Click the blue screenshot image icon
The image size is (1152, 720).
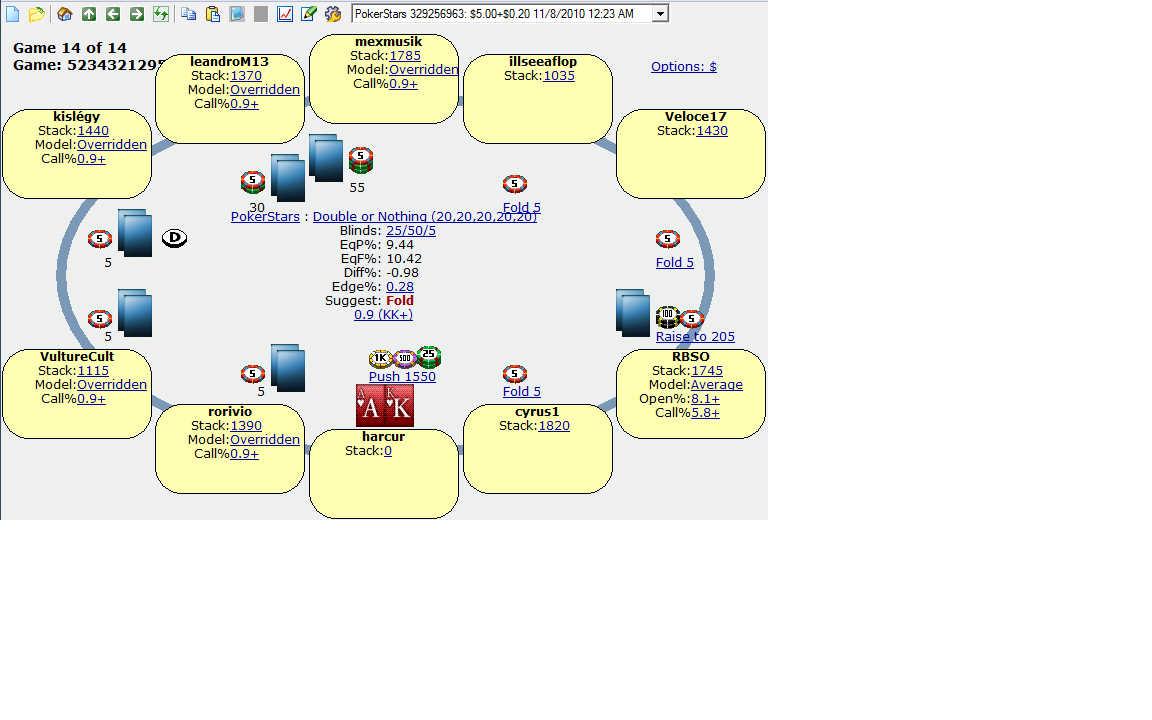pos(237,14)
